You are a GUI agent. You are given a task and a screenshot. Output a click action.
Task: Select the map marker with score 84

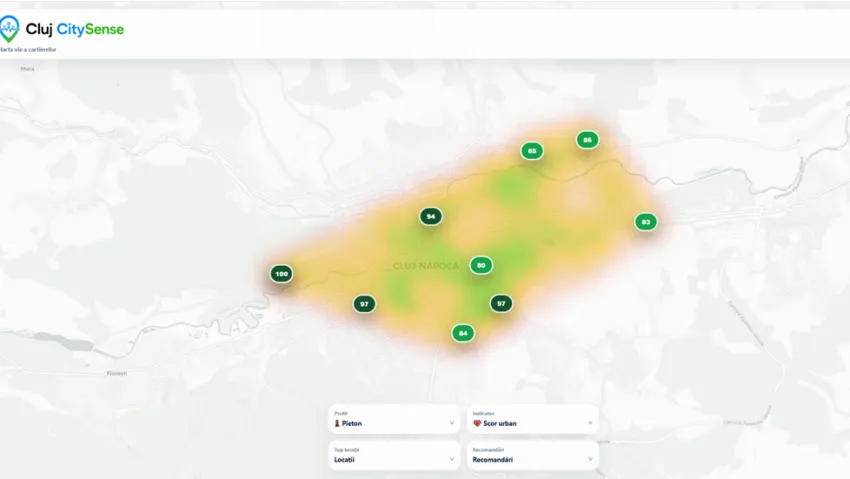[463, 333]
